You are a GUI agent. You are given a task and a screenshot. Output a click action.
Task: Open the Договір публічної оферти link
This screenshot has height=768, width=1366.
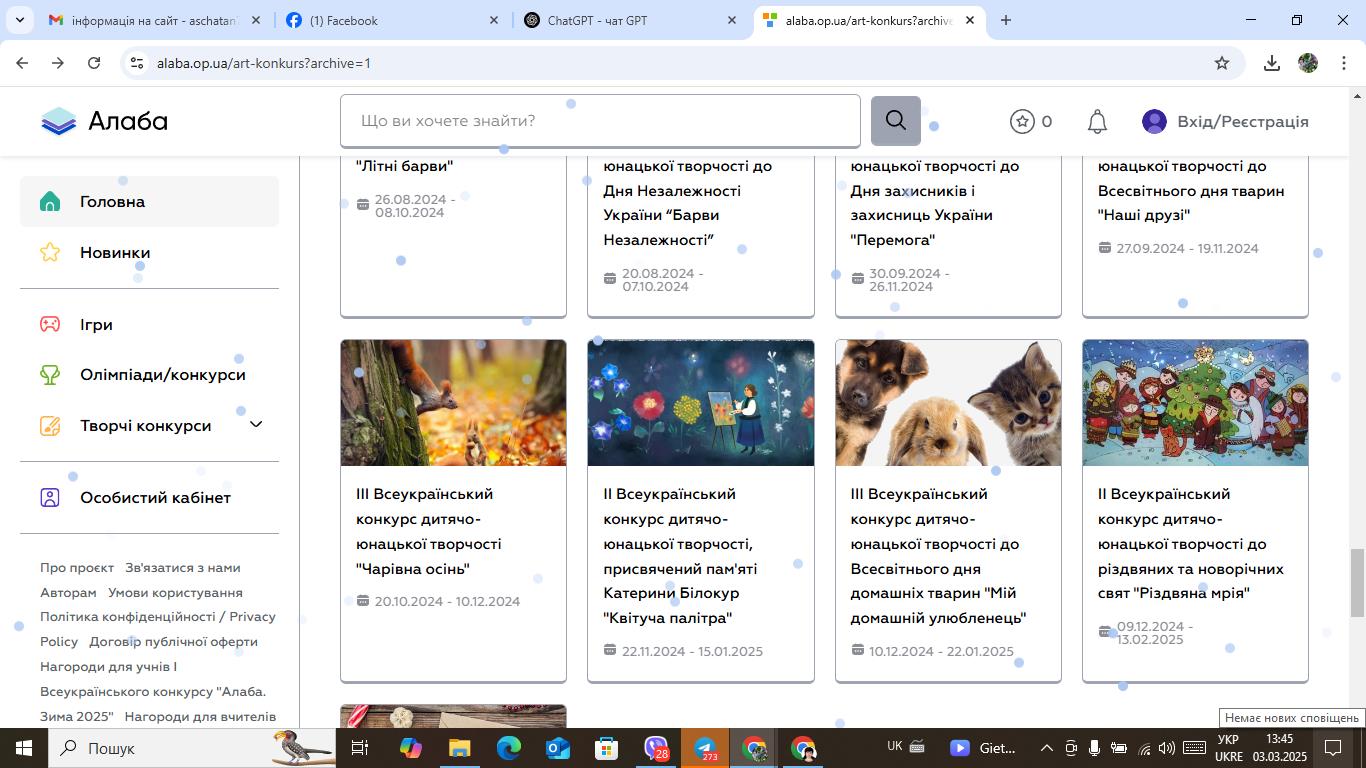coord(174,641)
